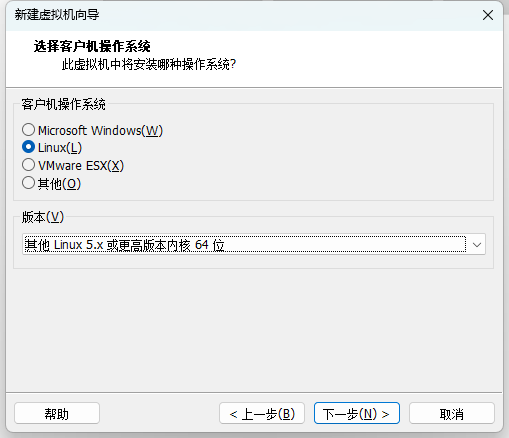Viewport: 509px width, 438px height.
Task: Select the Microsoft Windows(W) radio button
Action: 28,130
